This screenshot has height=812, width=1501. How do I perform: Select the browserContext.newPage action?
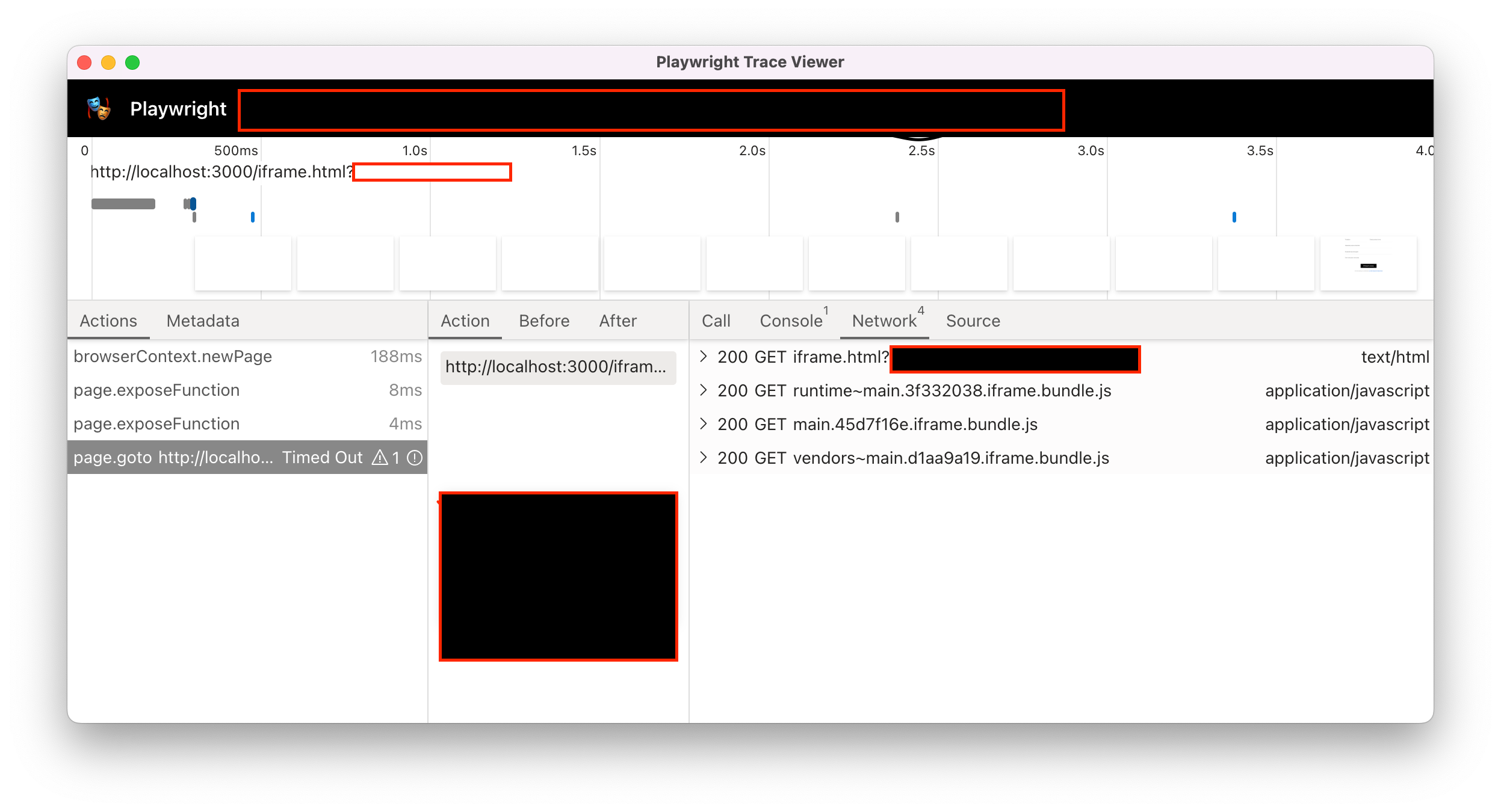(173, 356)
